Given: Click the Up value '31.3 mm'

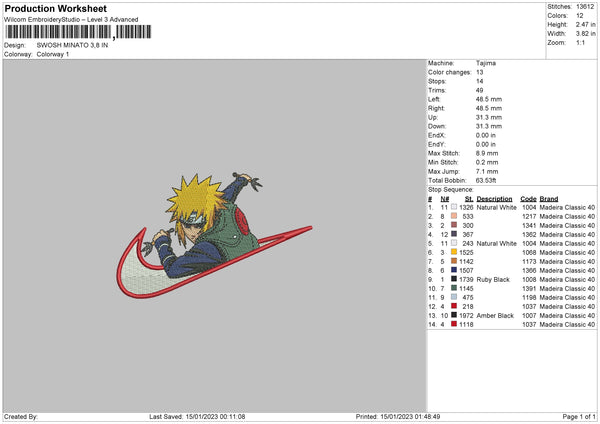Looking at the screenshot, I should pos(489,117).
